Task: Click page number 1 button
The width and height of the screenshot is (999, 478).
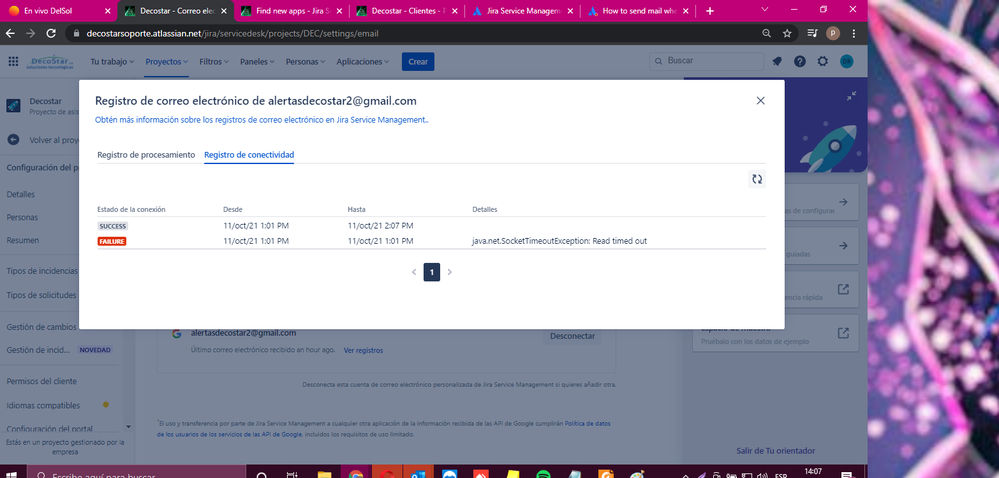Action: (x=431, y=272)
